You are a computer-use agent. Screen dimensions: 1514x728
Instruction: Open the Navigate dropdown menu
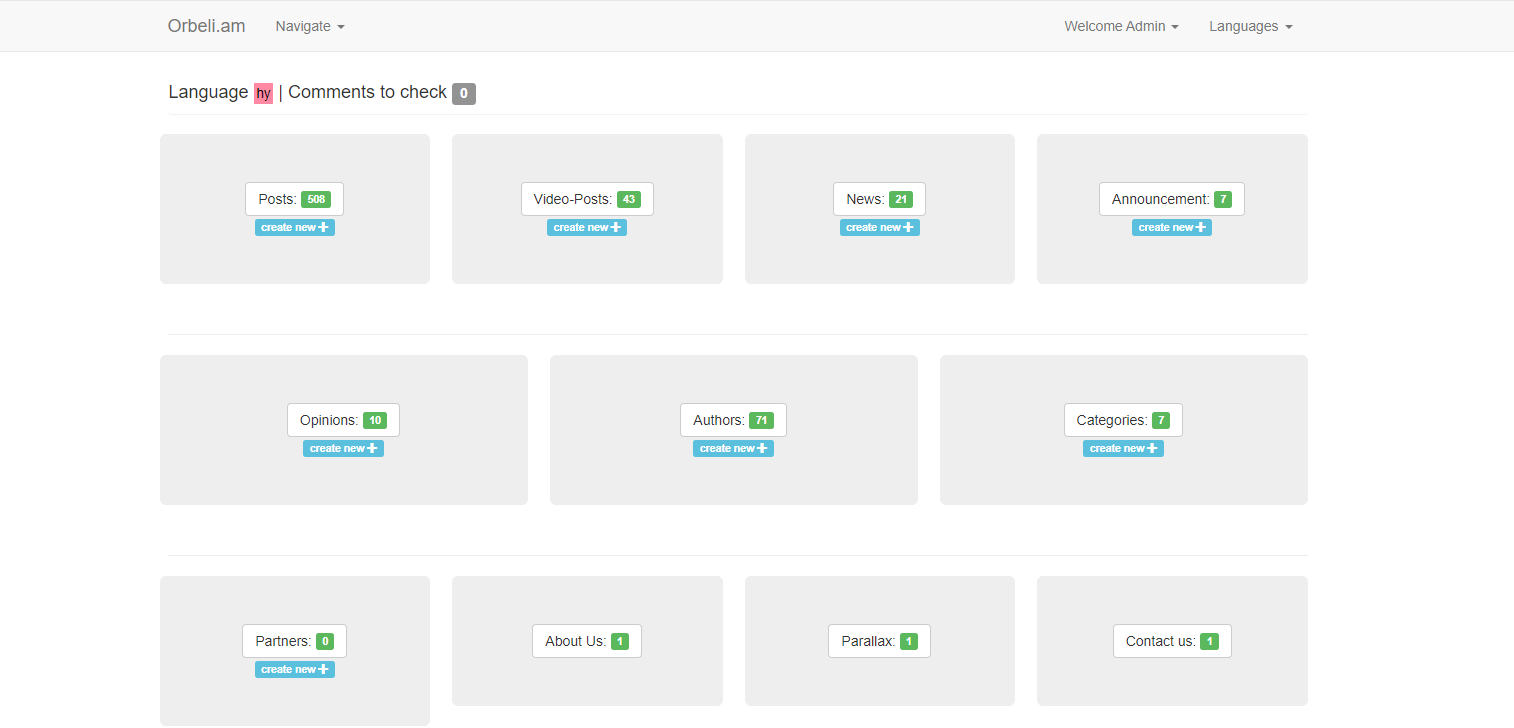(x=310, y=26)
